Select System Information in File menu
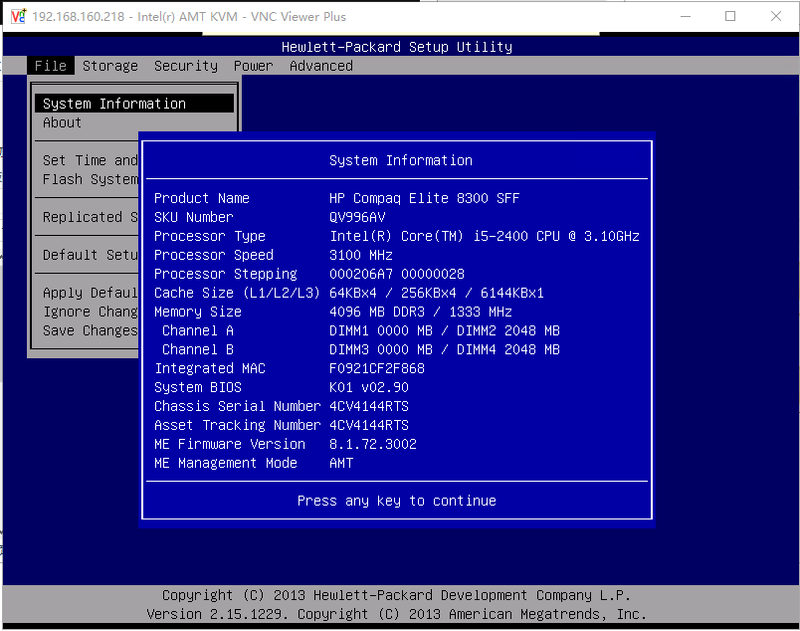800x631 pixels. (x=114, y=104)
